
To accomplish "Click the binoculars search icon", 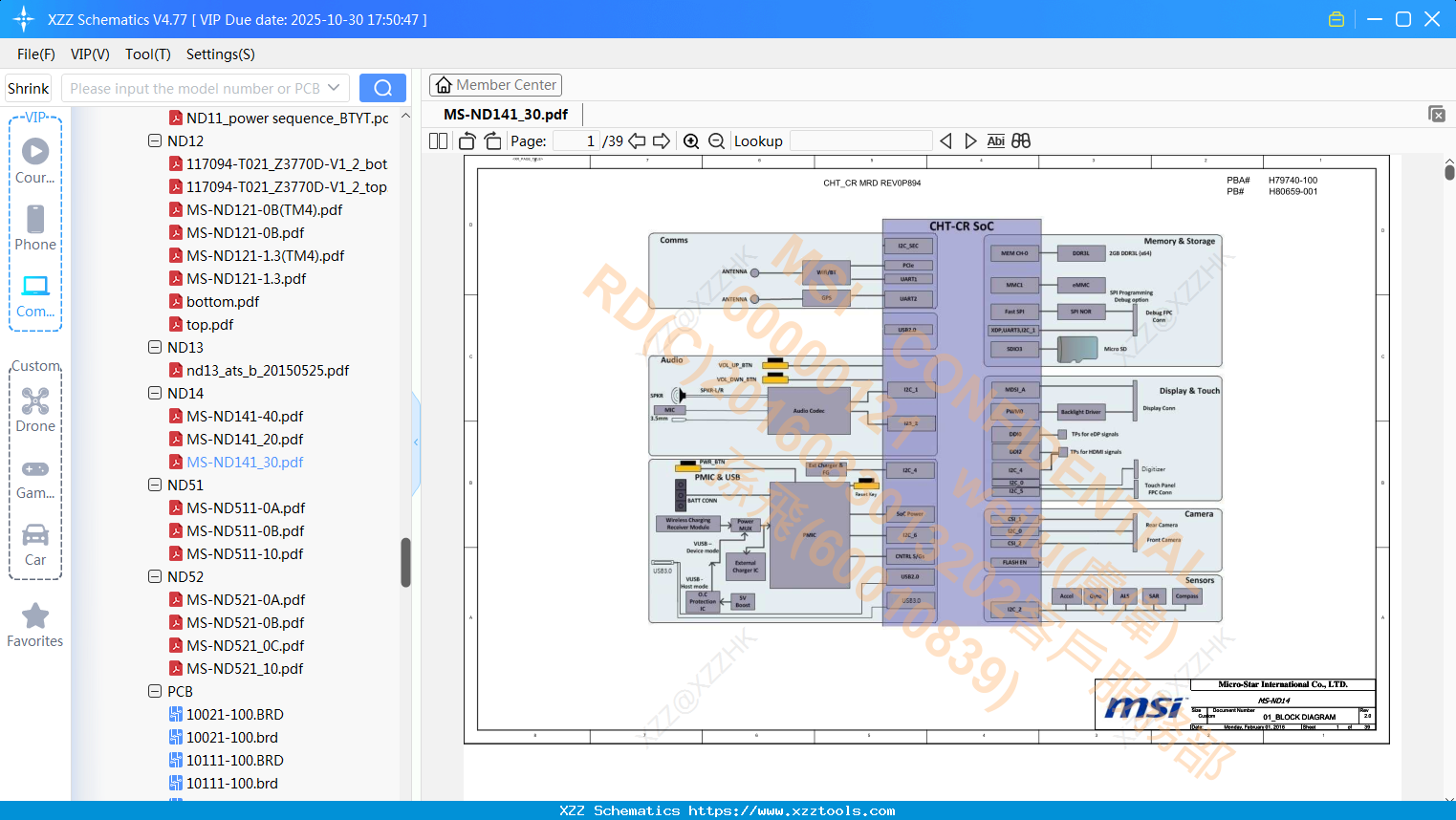I will [x=1021, y=140].
